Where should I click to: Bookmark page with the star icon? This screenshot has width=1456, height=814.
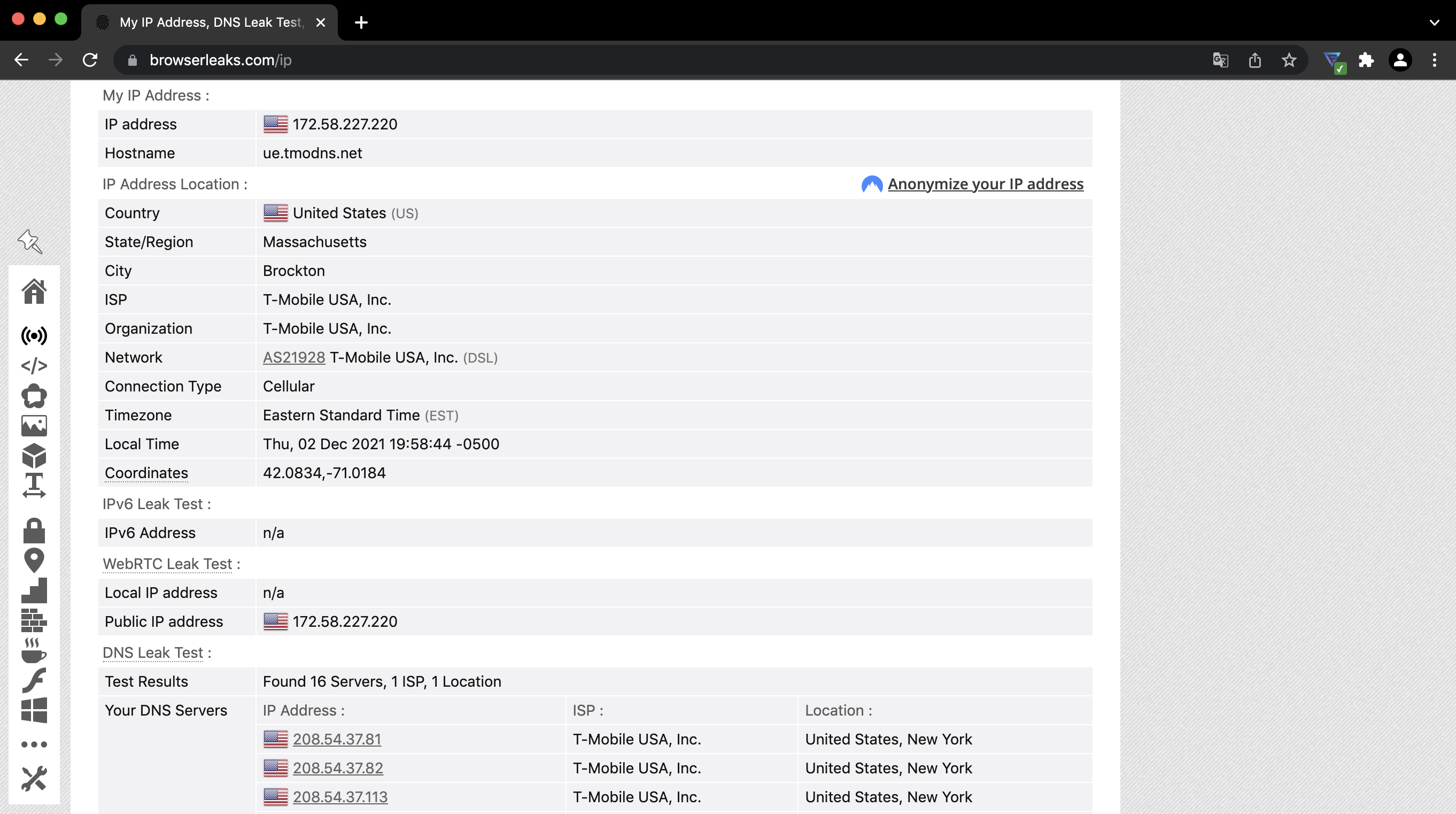point(1289,60)
